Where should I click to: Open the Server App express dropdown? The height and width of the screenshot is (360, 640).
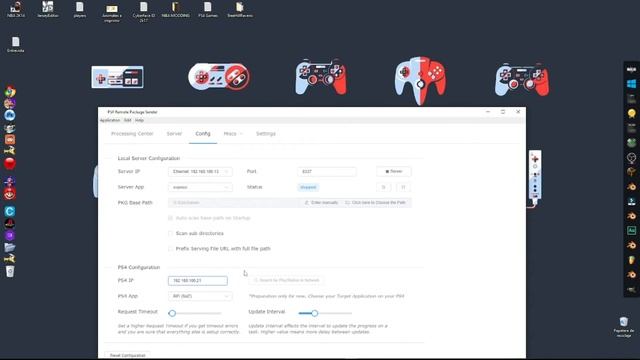pos(200,187)
